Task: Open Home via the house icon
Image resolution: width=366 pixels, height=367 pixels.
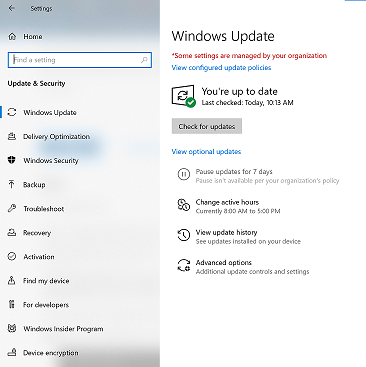Action: click(12, 37)
